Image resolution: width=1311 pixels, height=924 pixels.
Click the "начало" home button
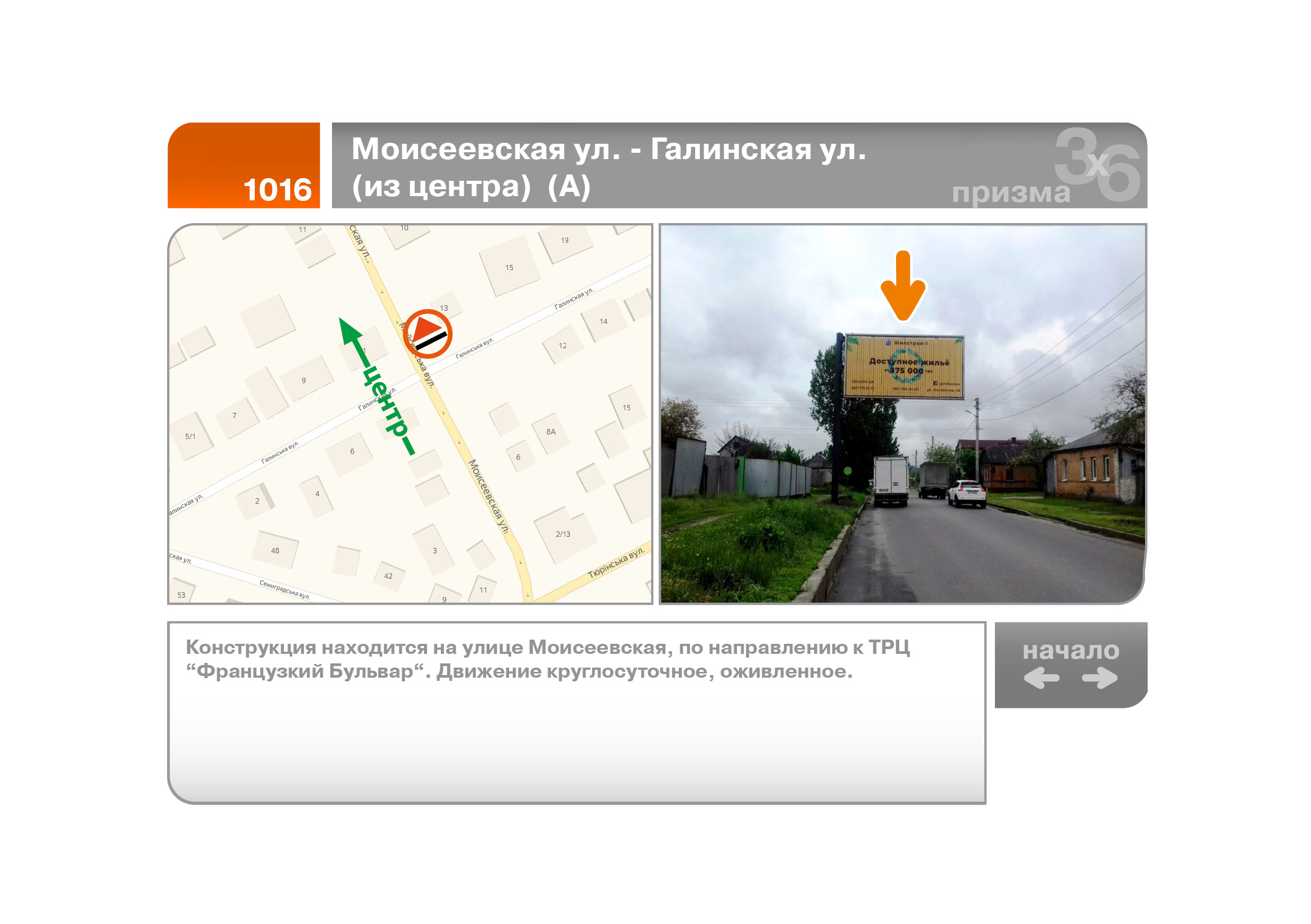tap(1070, 651)
